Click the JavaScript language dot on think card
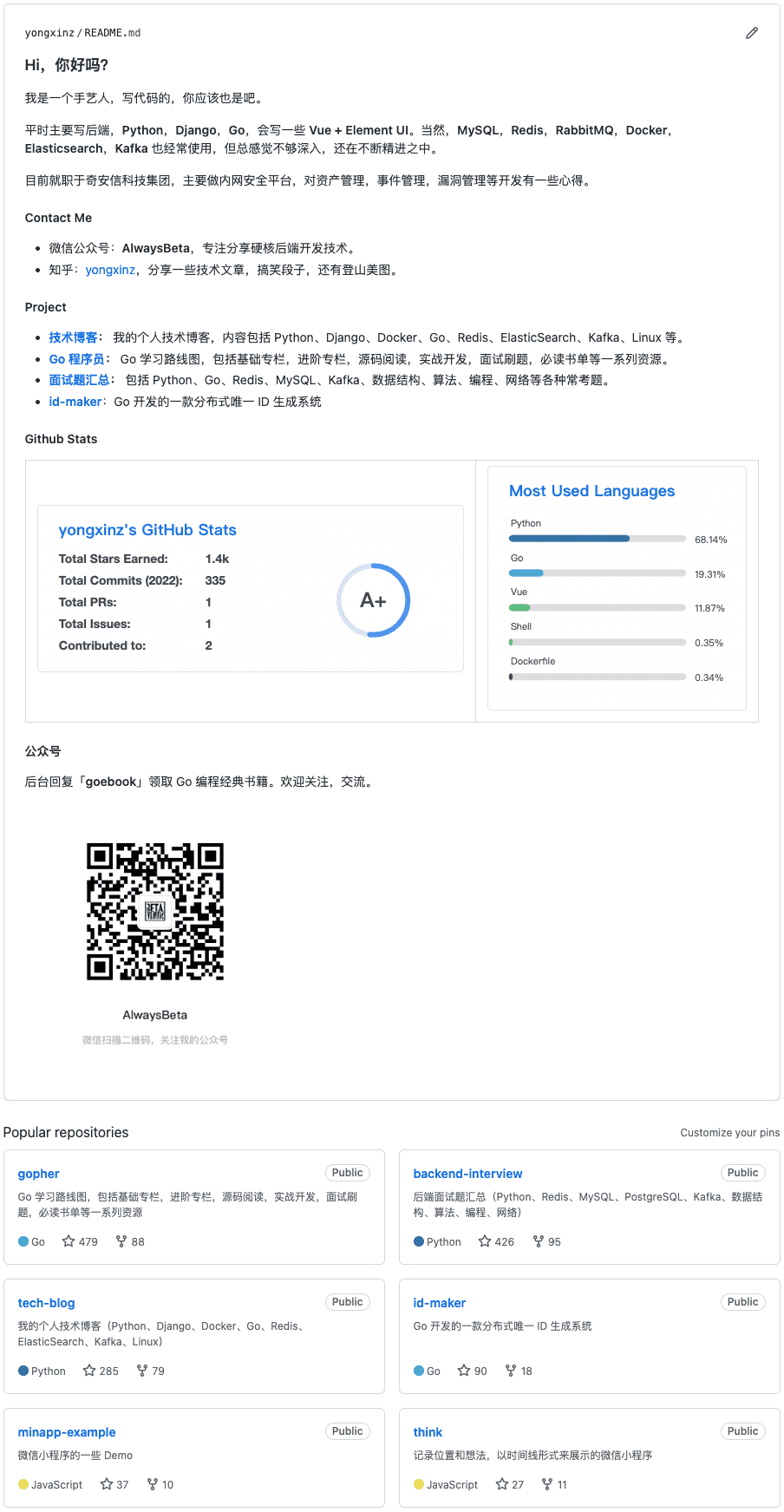 (419, 1484)
